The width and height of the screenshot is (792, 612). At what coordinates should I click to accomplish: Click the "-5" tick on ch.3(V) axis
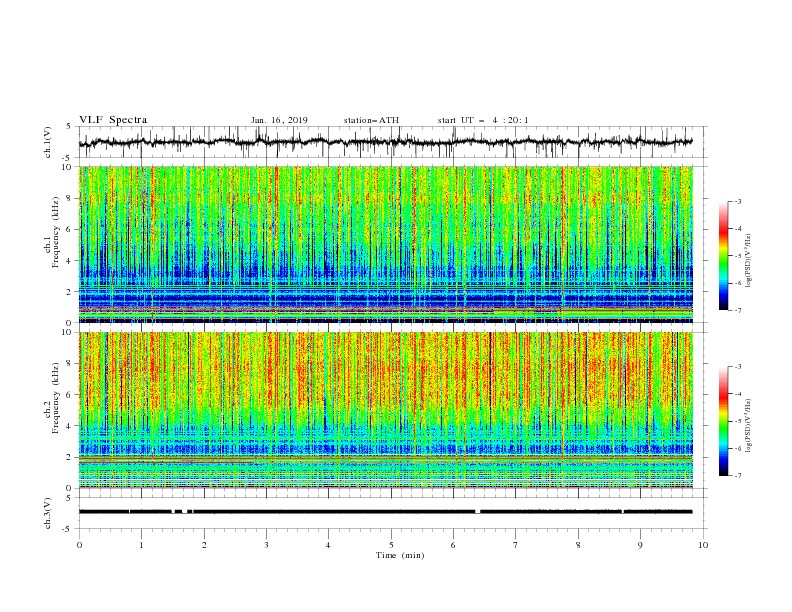click(x=68, y=529)
